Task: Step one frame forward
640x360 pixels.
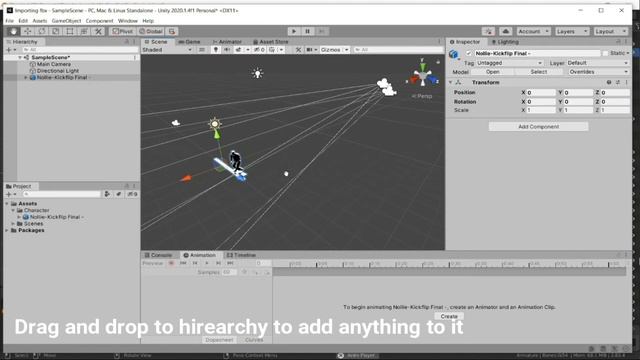Action: [322, 31]
